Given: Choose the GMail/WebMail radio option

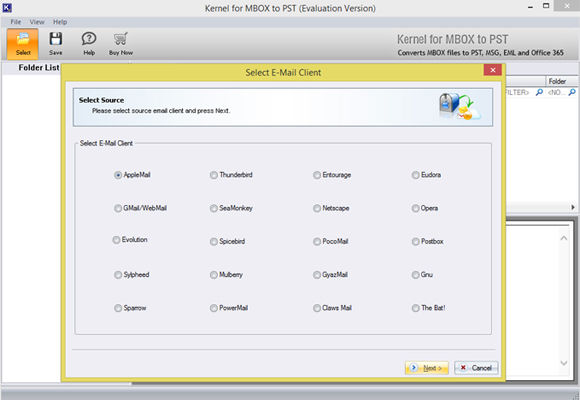Looking at the screenshot, I should tap(118, 208).
